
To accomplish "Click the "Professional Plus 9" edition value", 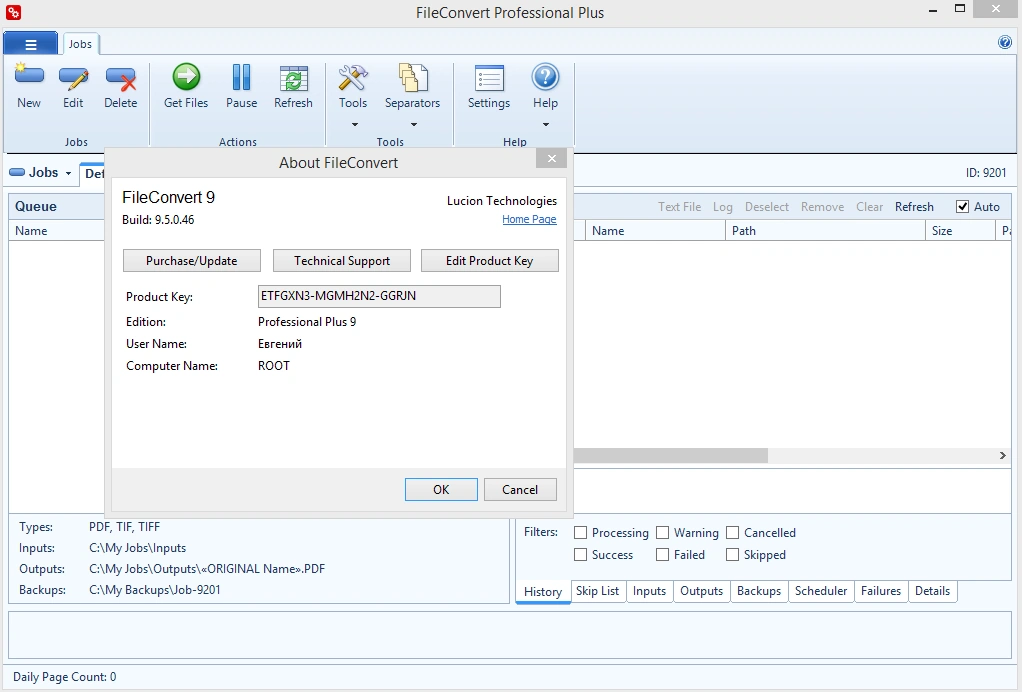I will coord(307,322).
